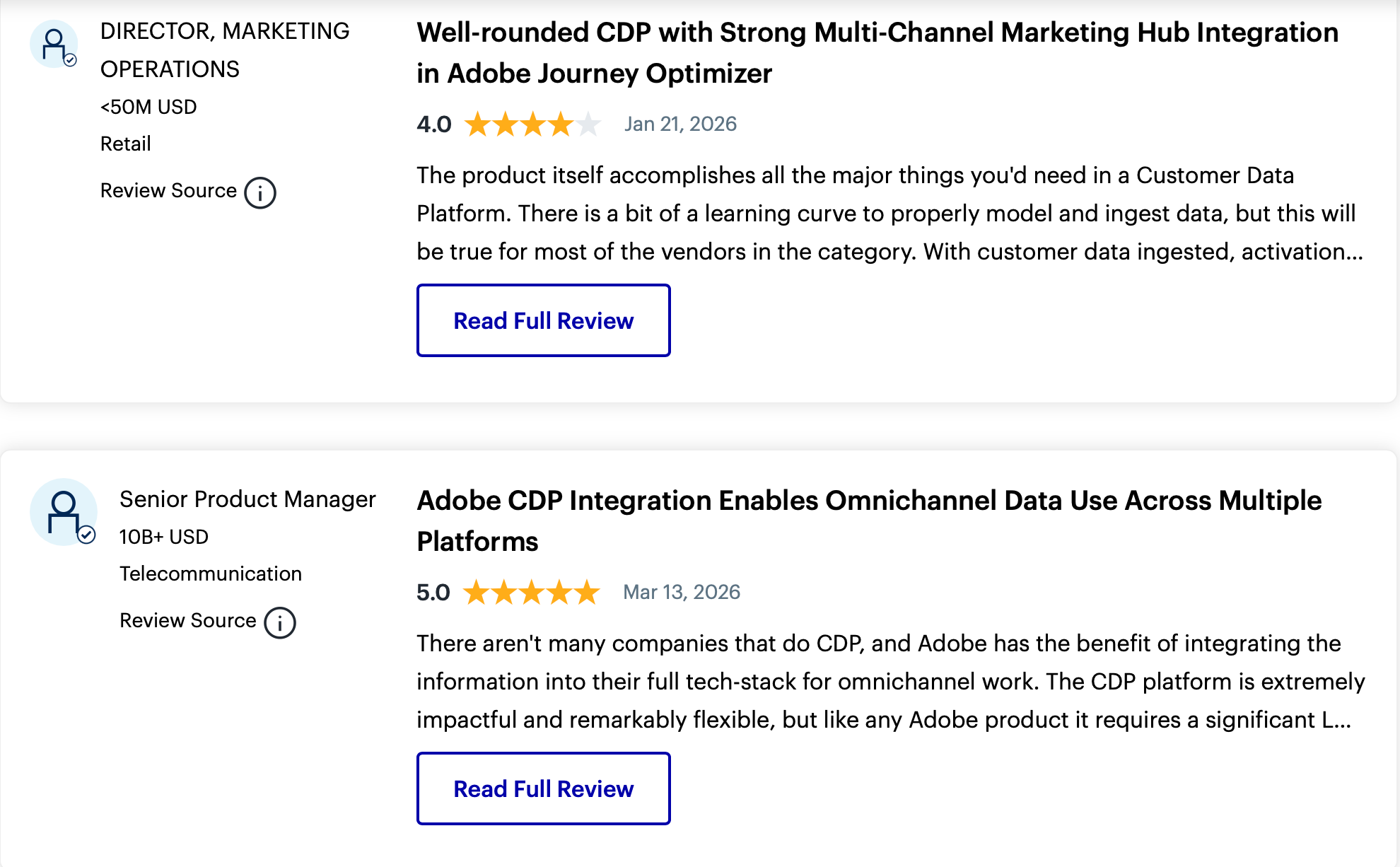The image size is (1400, 867).
Task: Click the Review Source label under Retail
Action: (168, 191)
